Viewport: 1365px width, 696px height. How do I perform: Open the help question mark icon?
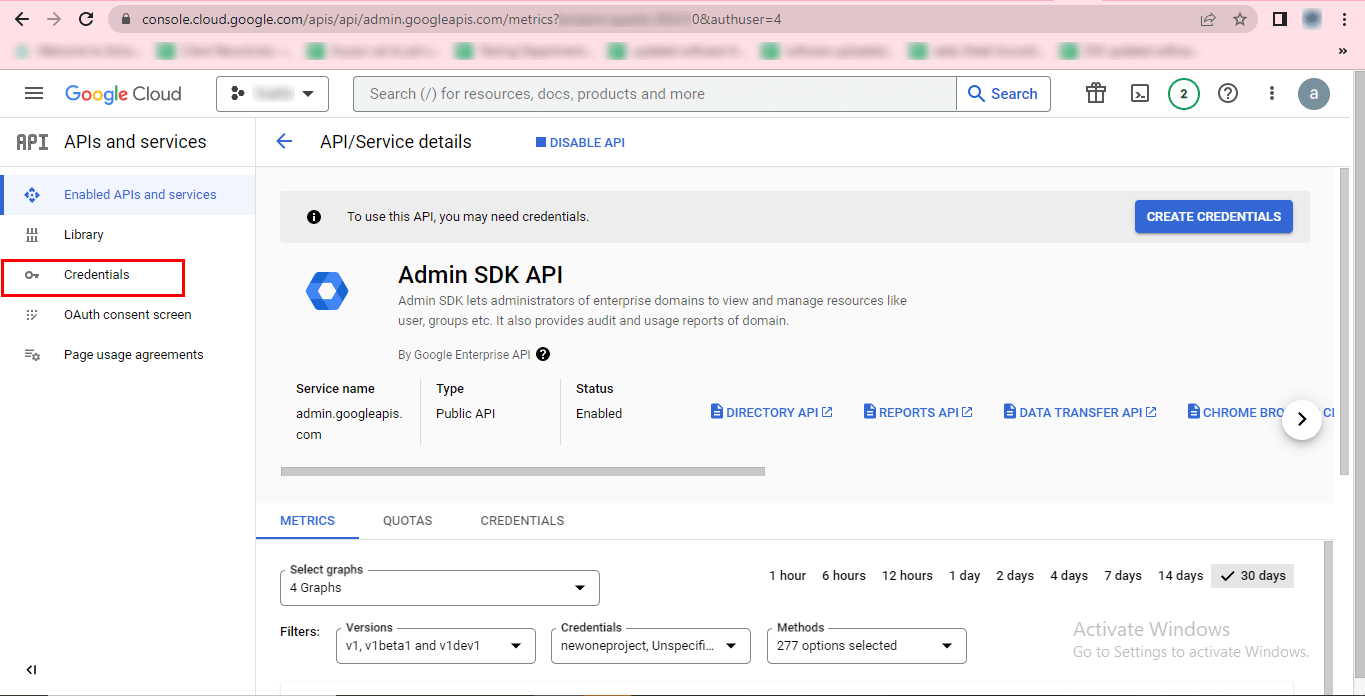pyautogui.click(x=1228, y=93)
